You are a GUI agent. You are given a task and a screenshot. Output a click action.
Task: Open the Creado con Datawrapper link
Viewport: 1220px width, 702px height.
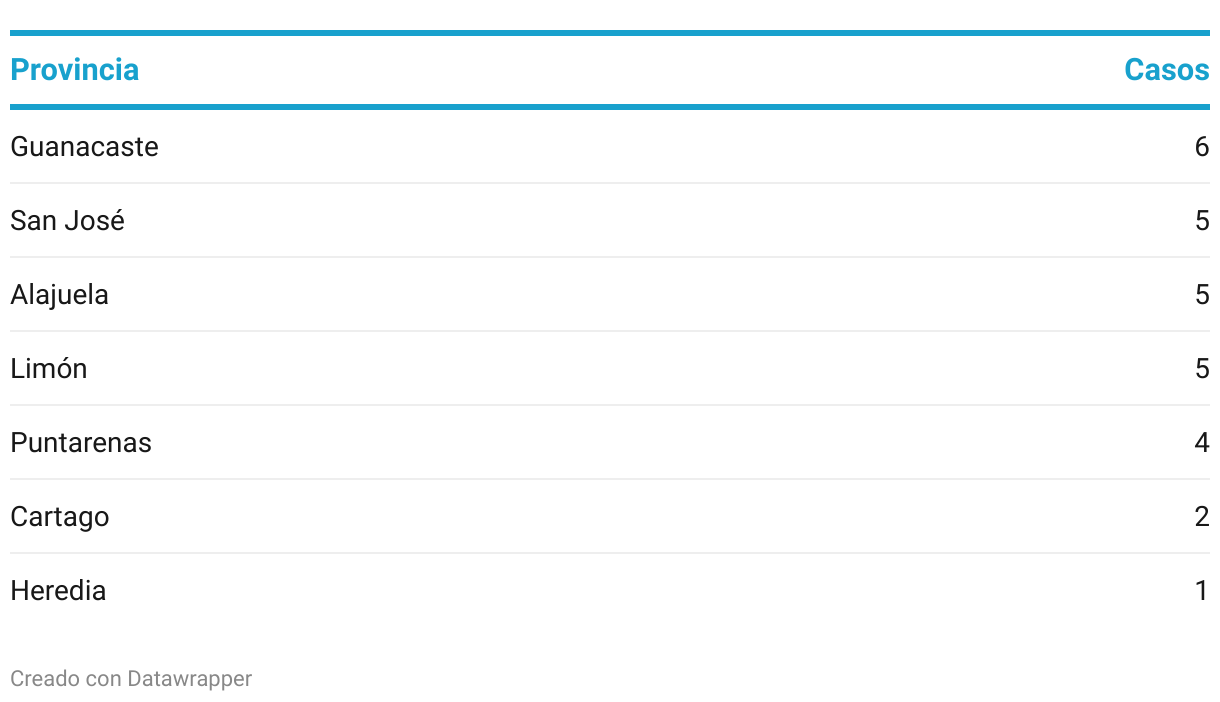[131, 679]
